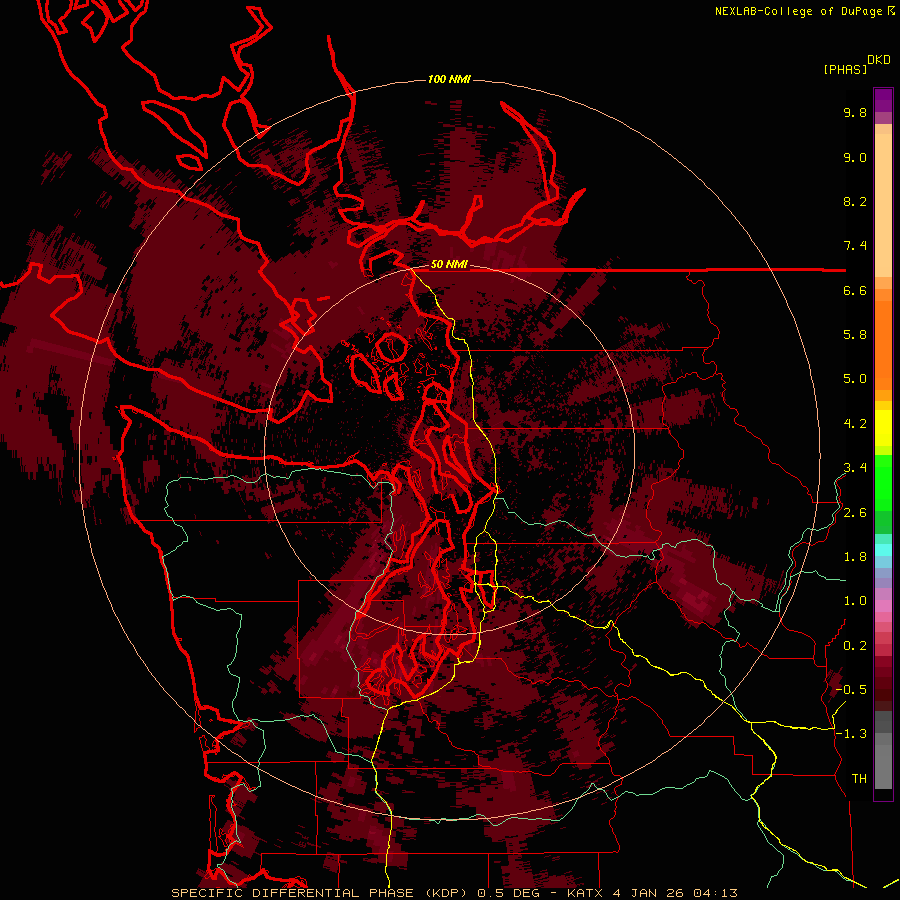Image resolution: width=900 pixels, height=900 pixels.
Task: Click the 5.8 value on the color scale
Action: (x=855, y=335)
